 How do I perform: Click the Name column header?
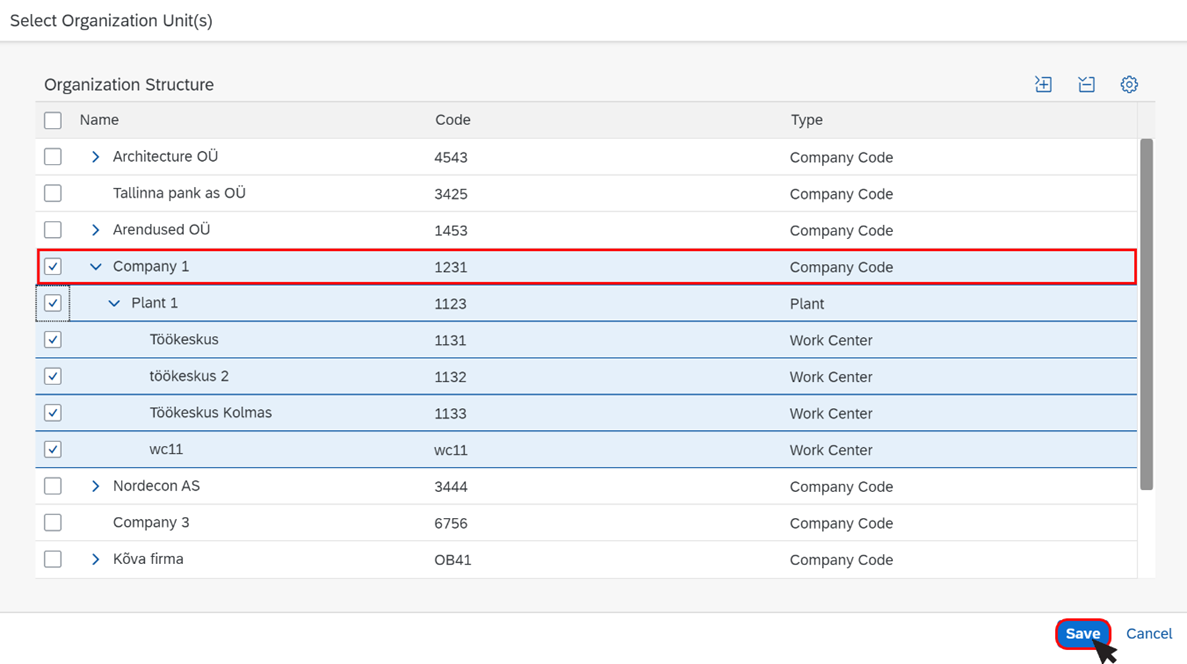[99, 120]
